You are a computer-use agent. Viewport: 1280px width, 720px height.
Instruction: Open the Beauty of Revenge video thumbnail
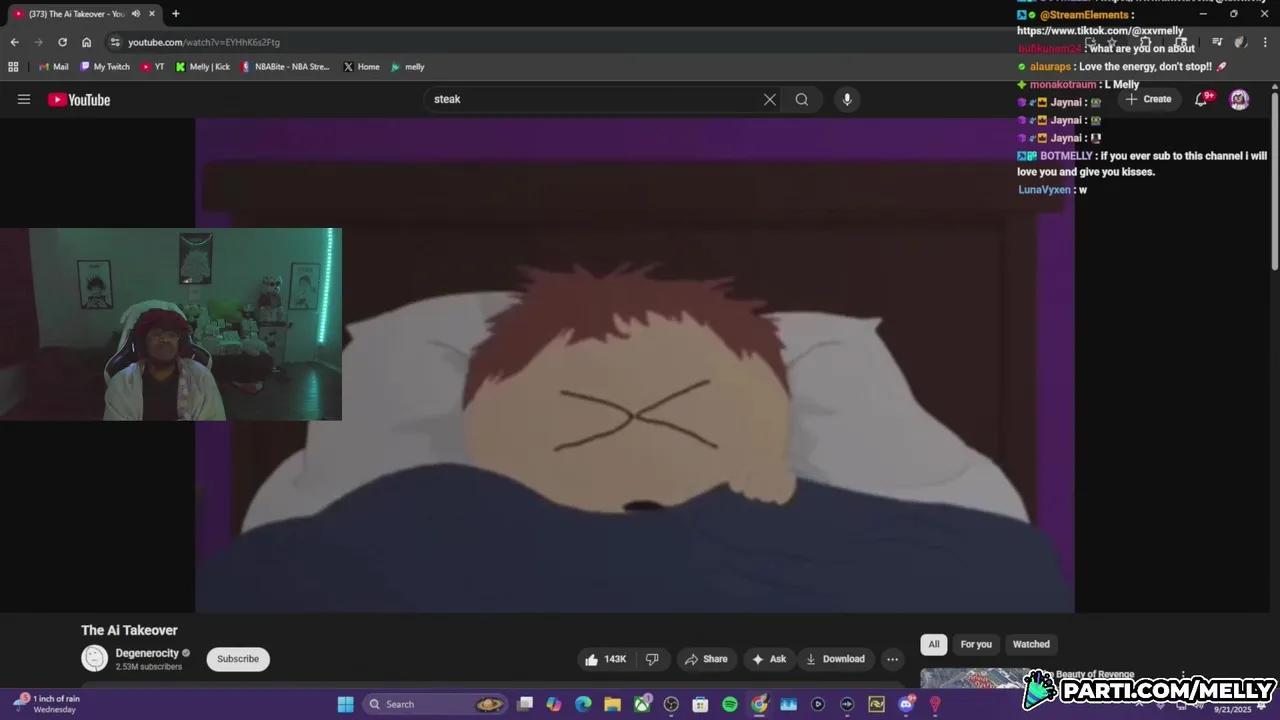tap(975, 678)
